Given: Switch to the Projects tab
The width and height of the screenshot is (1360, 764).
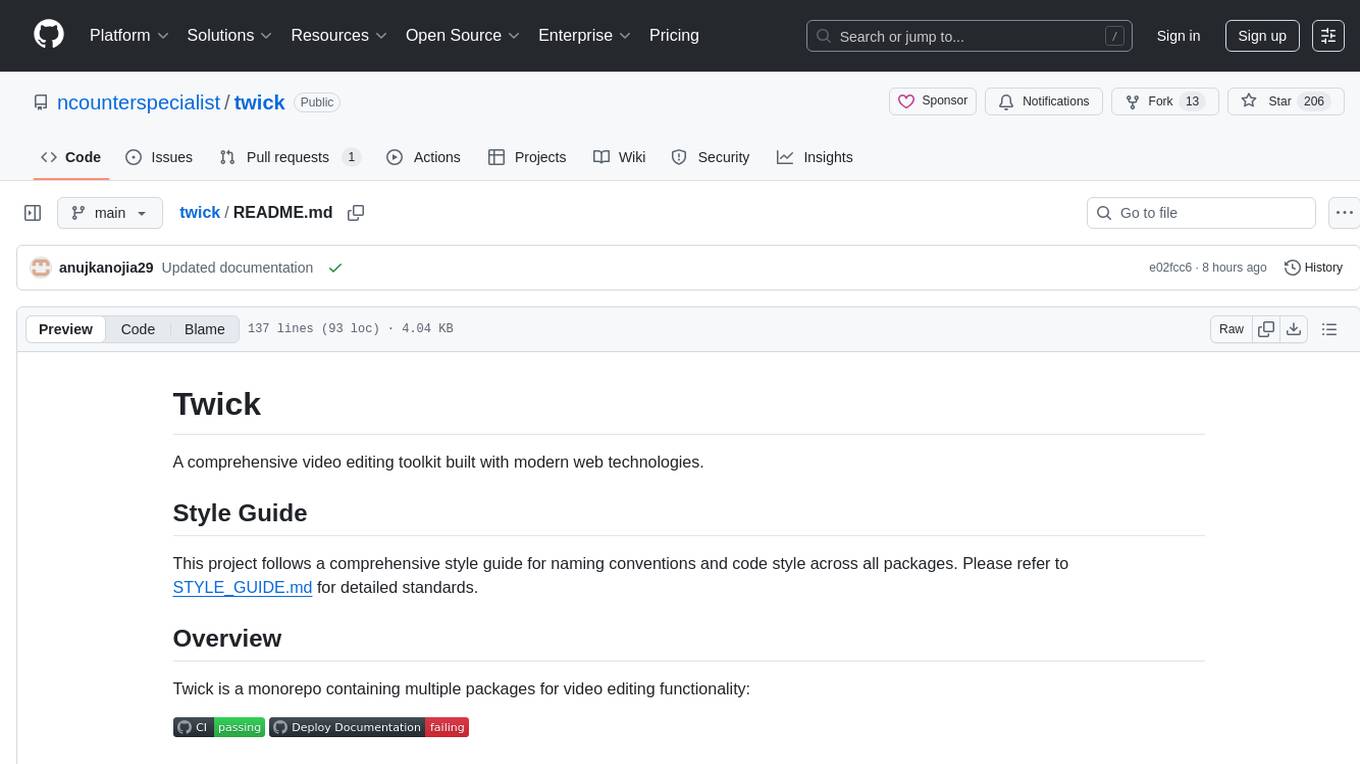Looking at the screenshot, I should pyautogui.click(x=527, y=157).
